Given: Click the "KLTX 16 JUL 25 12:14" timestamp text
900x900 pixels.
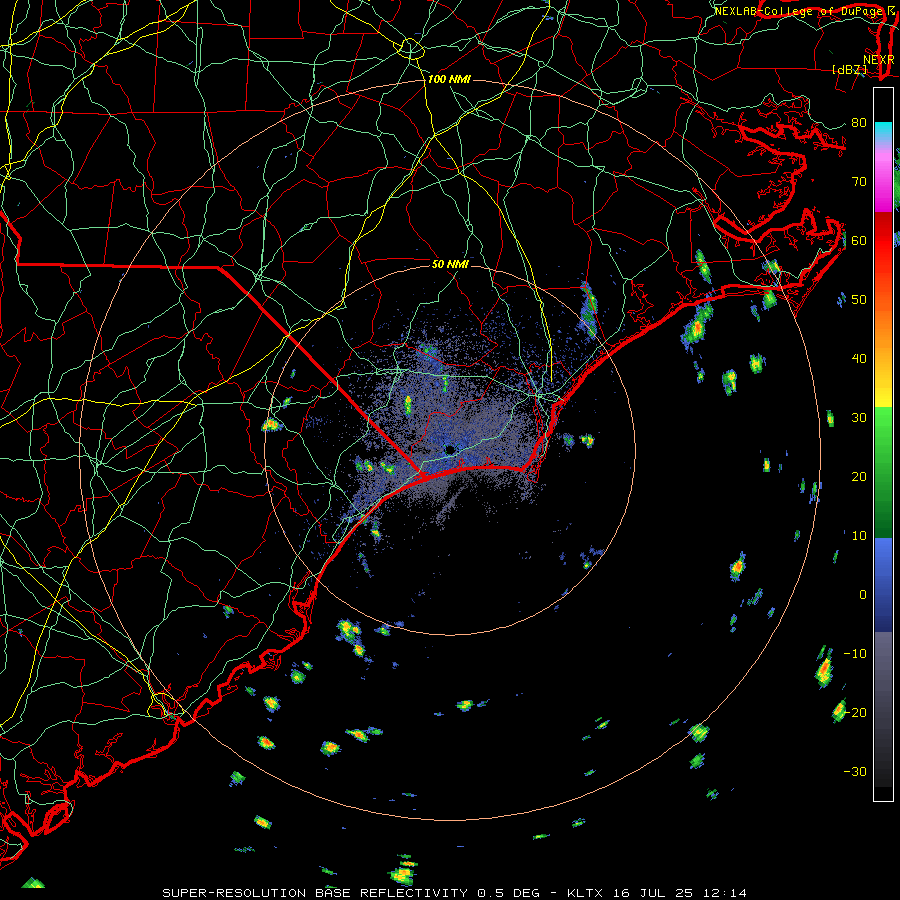Looking at the screenshot, I should pyautogui.click(x=657, y=893).
